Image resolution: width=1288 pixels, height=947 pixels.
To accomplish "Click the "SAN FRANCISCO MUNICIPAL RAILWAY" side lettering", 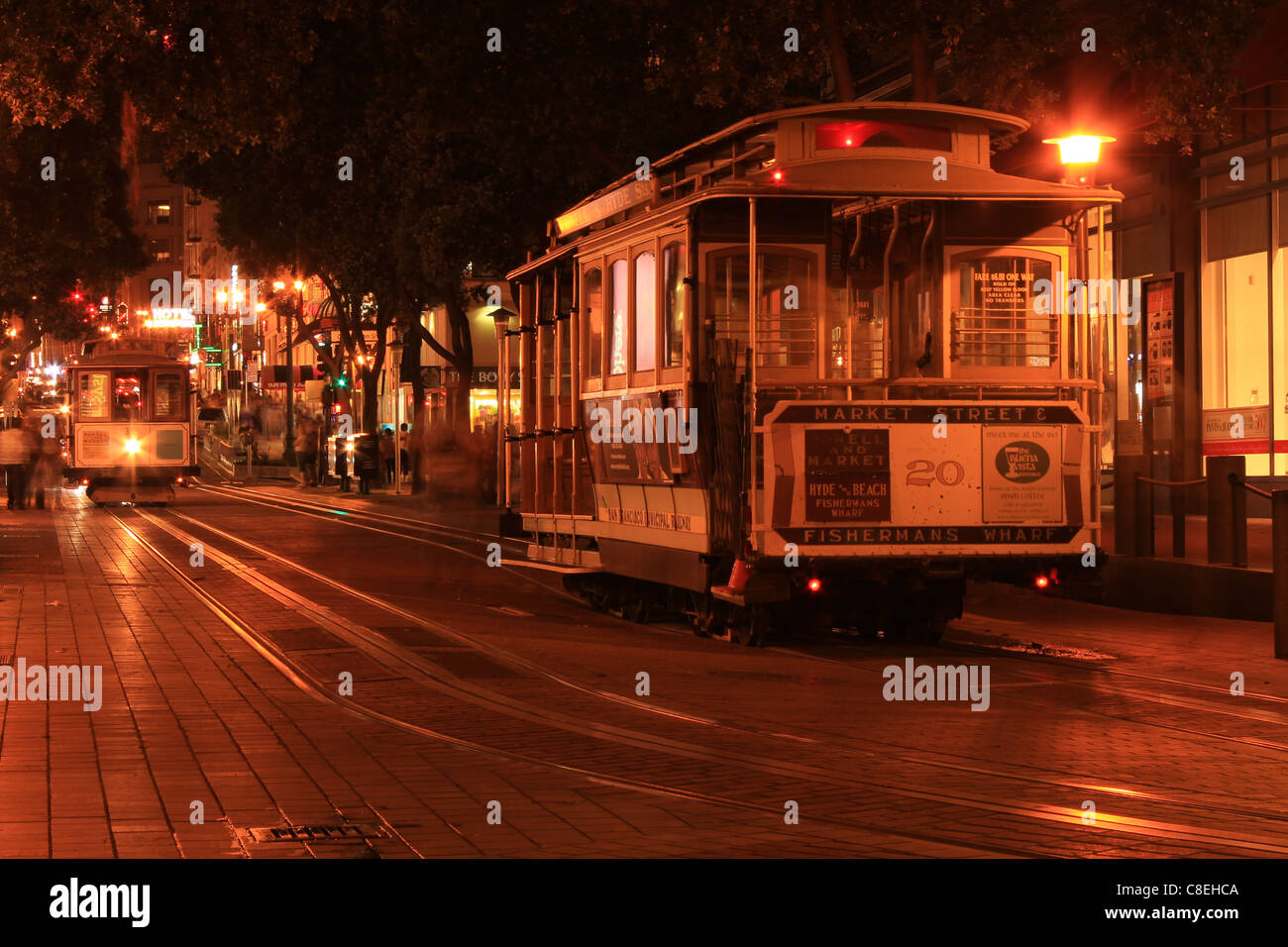I will click(652, 518).
